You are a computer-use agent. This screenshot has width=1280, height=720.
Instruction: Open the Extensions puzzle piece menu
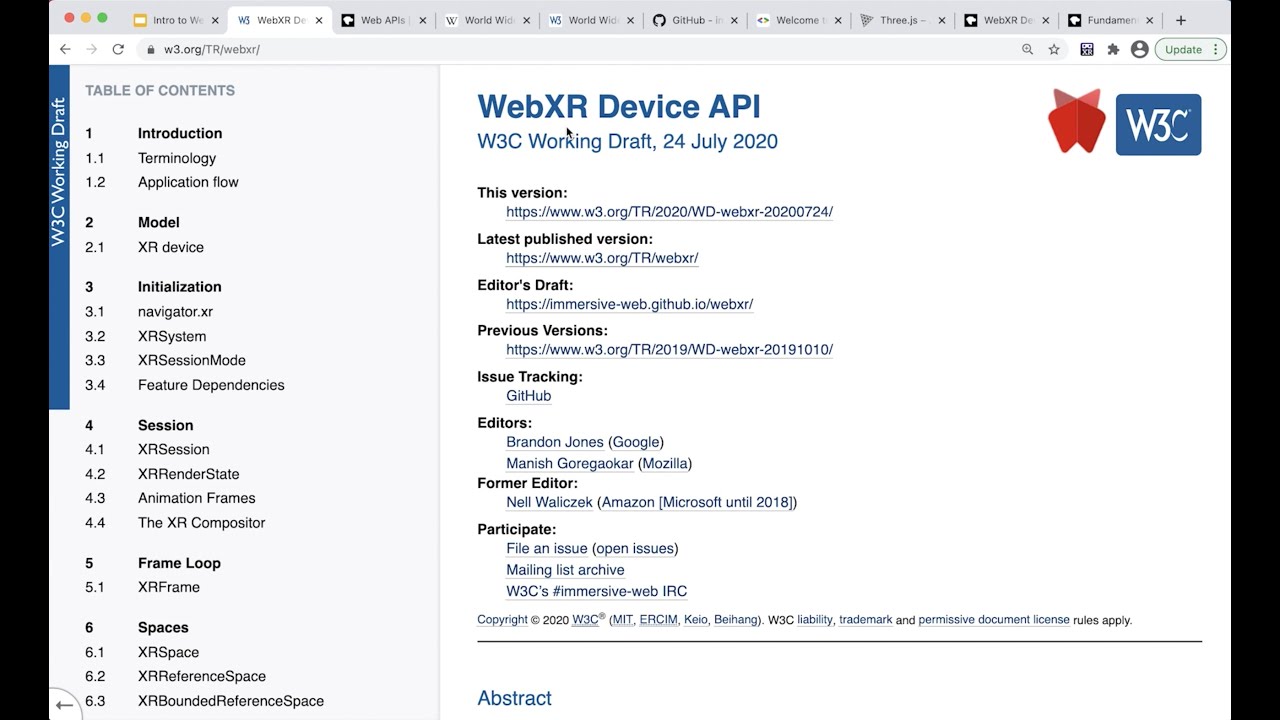pos(1113,49)
